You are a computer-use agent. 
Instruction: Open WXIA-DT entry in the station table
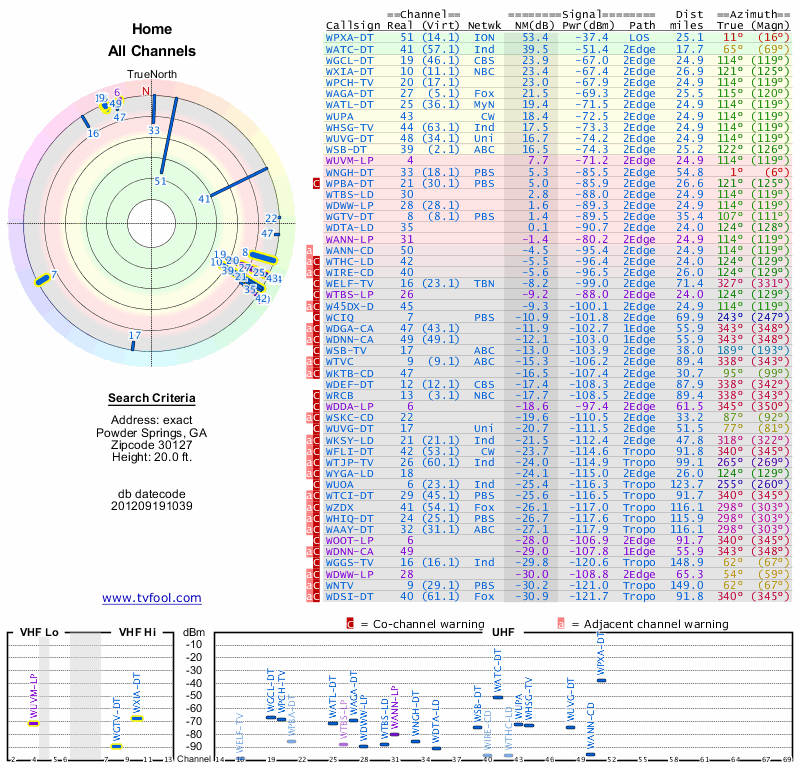349,71
